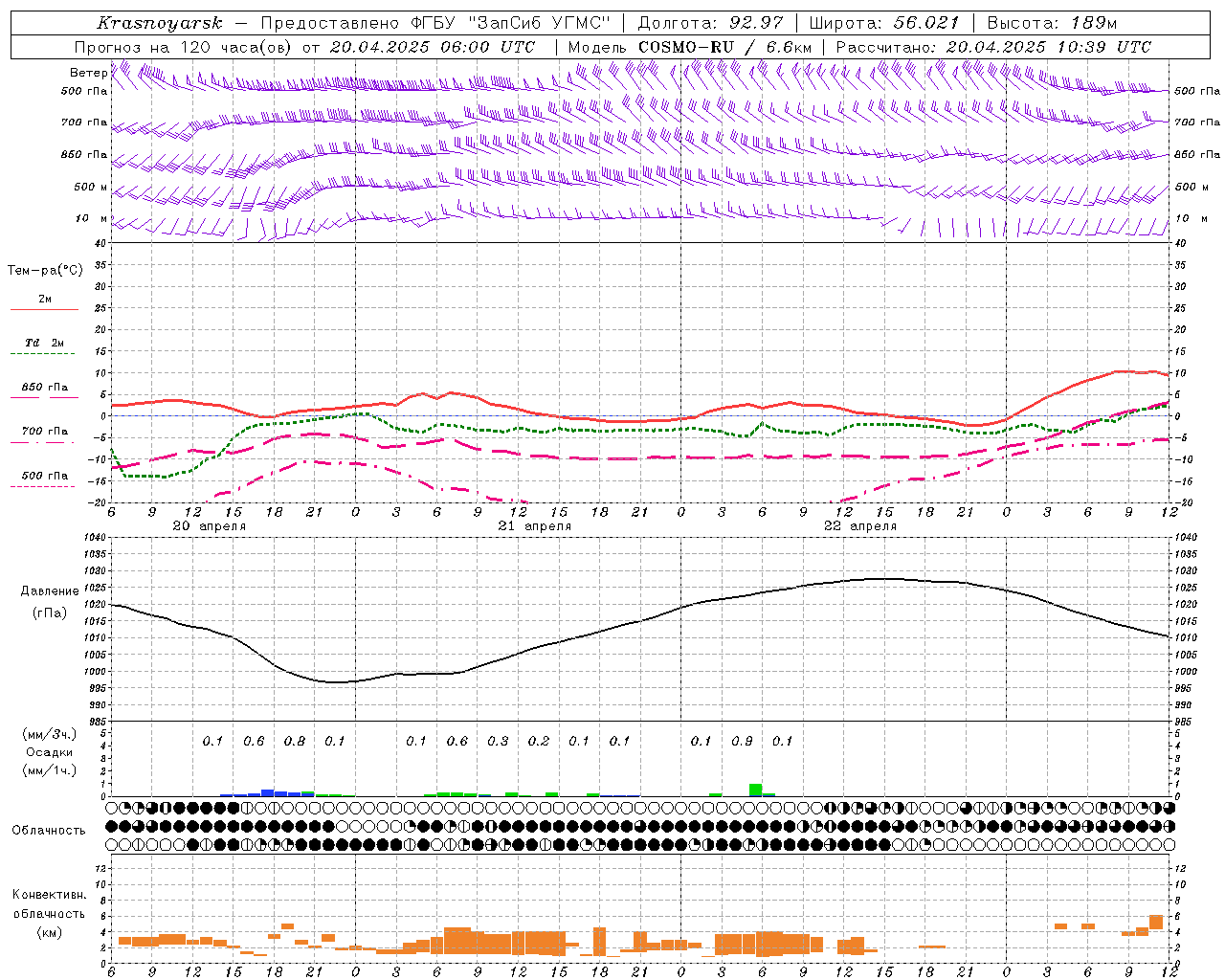Click the 'Давление' pressure panel label
The height and width of the screenshot is (980, 1225).
(x=50, y=591)
